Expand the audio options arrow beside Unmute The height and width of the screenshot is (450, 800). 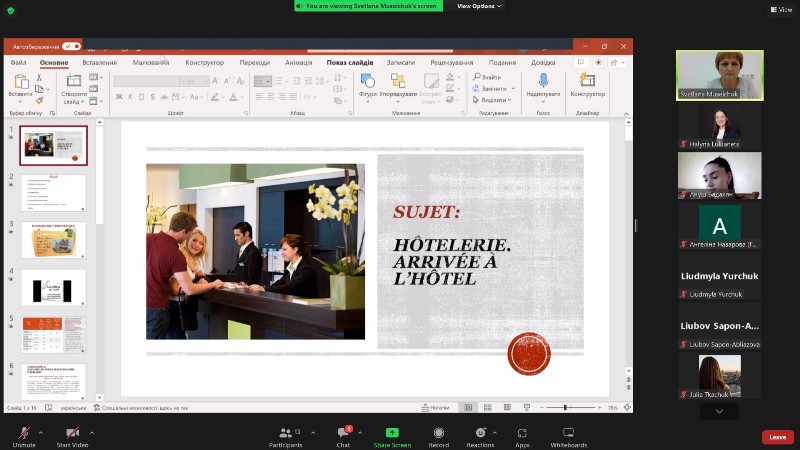click(41, 432)
